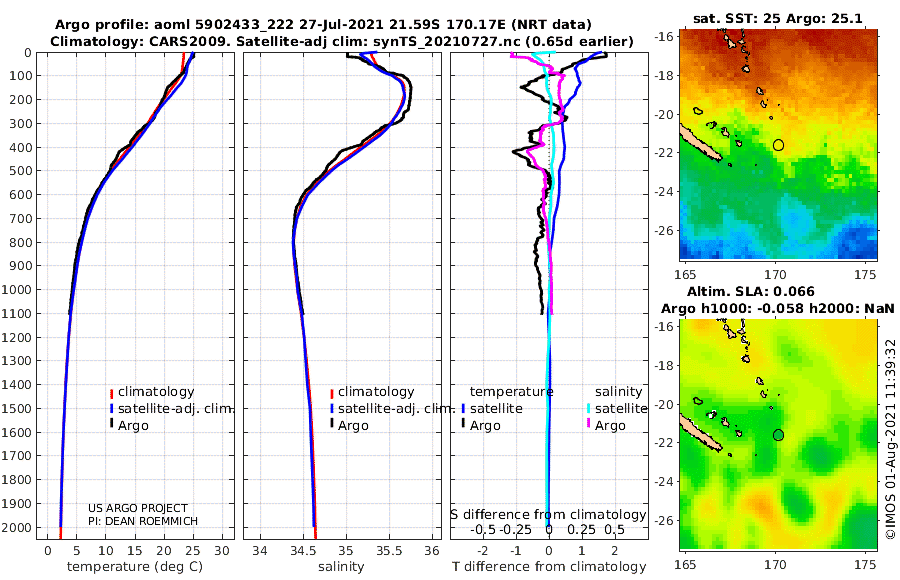The width and height of the screenshot is (900, 580).
Task: Click the 'temperature (deg C)' axis label
Action: point(135,567)
